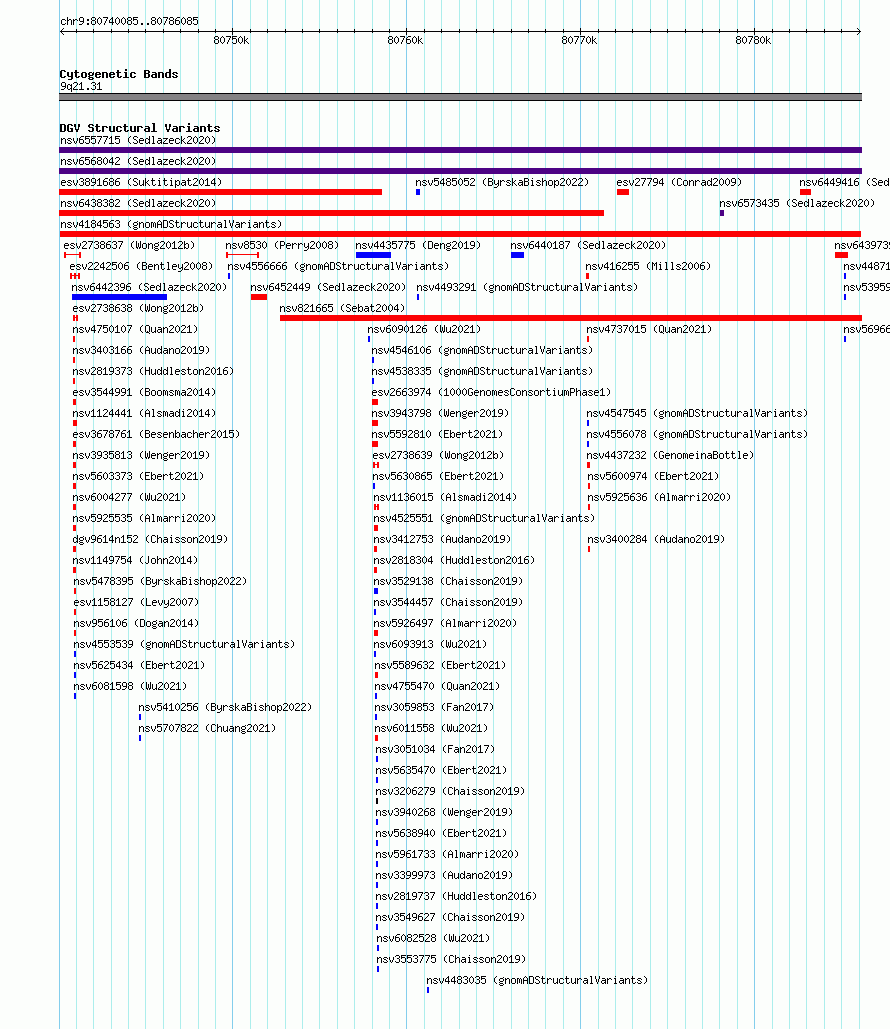Click the nsv6573435 (Sedlazeck2020) label
Viewport: 890px width, 1029px height.
(x=797, y=203)
